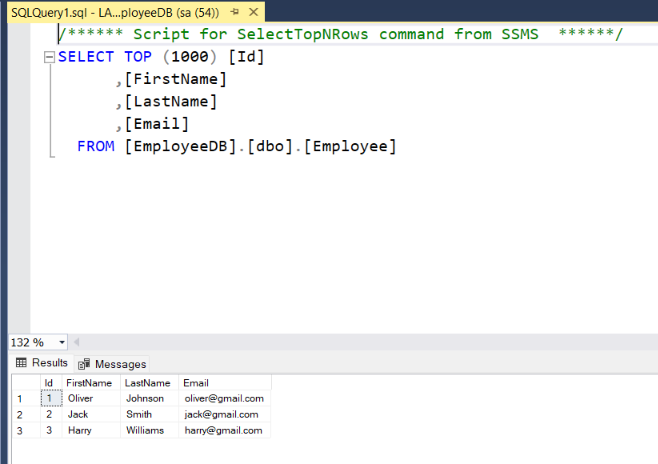658x464 pixels.
Task: Click the Id cell of Oliver's row
Action: 51,398
